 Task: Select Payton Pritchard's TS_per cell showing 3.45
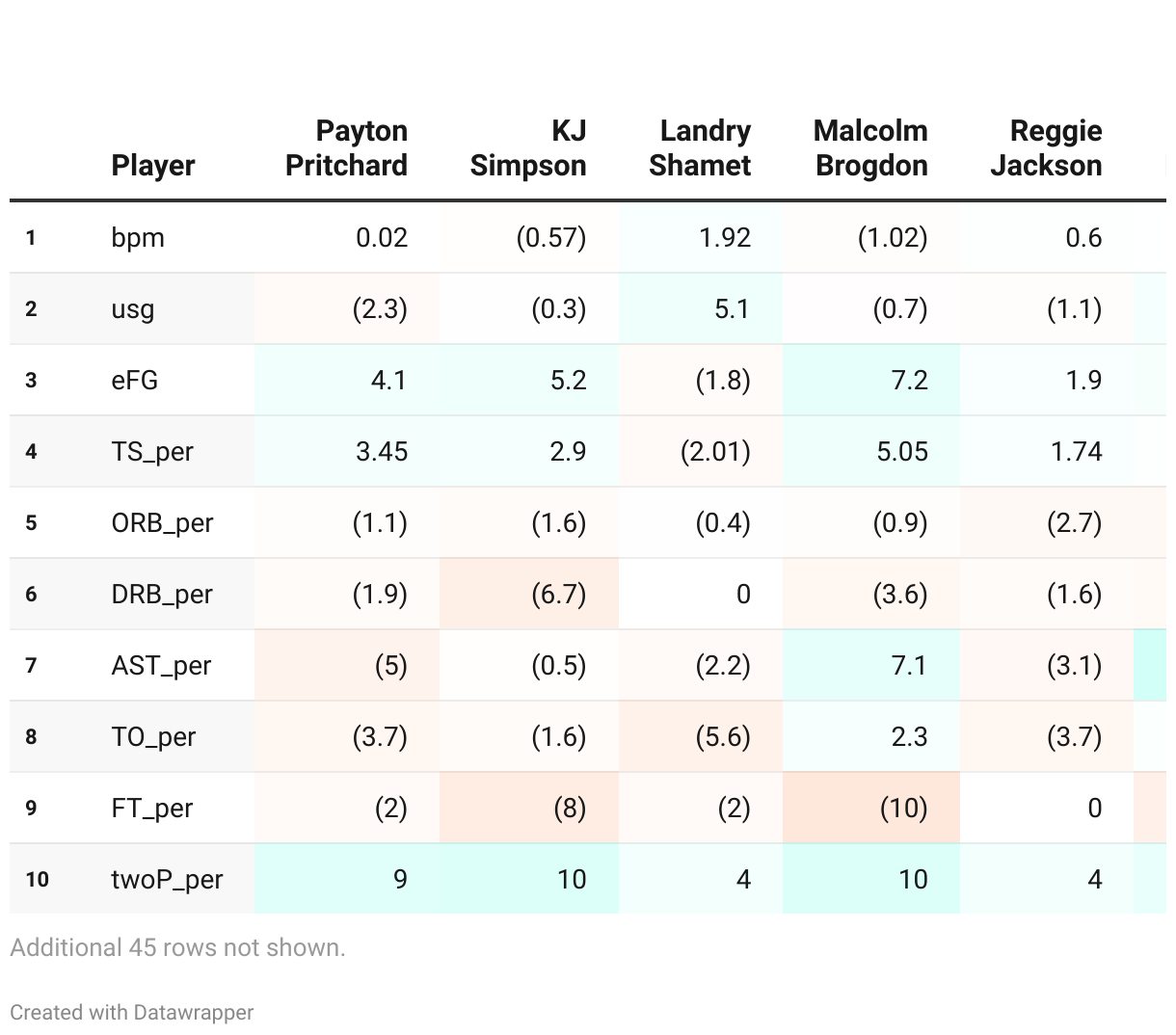[x=382, y=452]
